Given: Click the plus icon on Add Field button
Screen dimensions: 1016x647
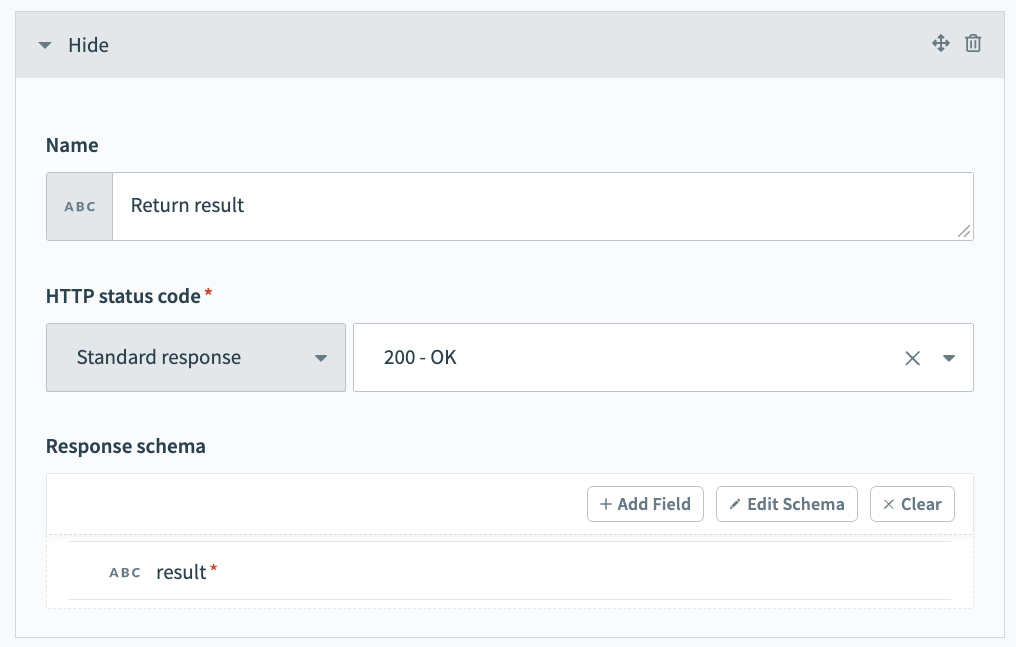Looking at the screenshot, I should [605, 504].
